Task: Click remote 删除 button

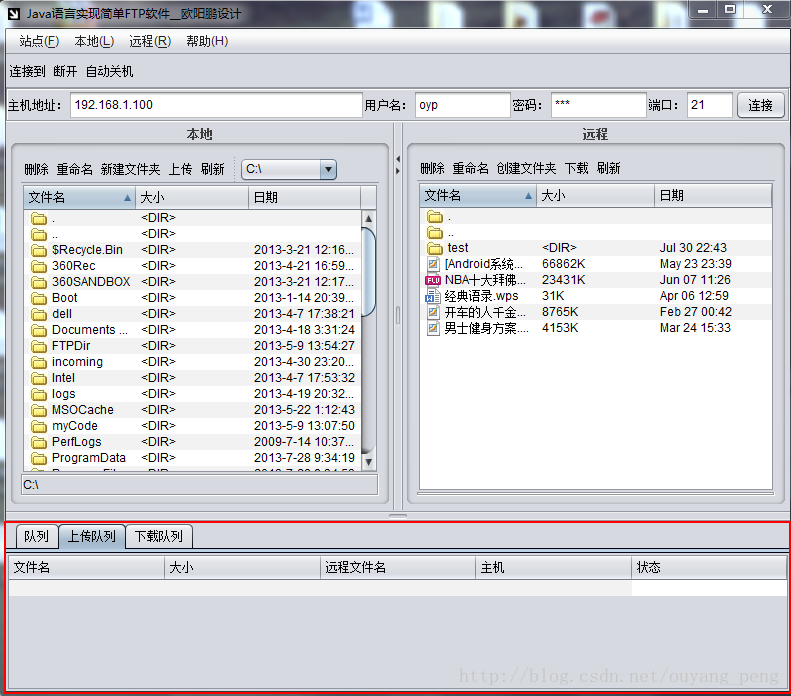Action: [x=432, y=168]
